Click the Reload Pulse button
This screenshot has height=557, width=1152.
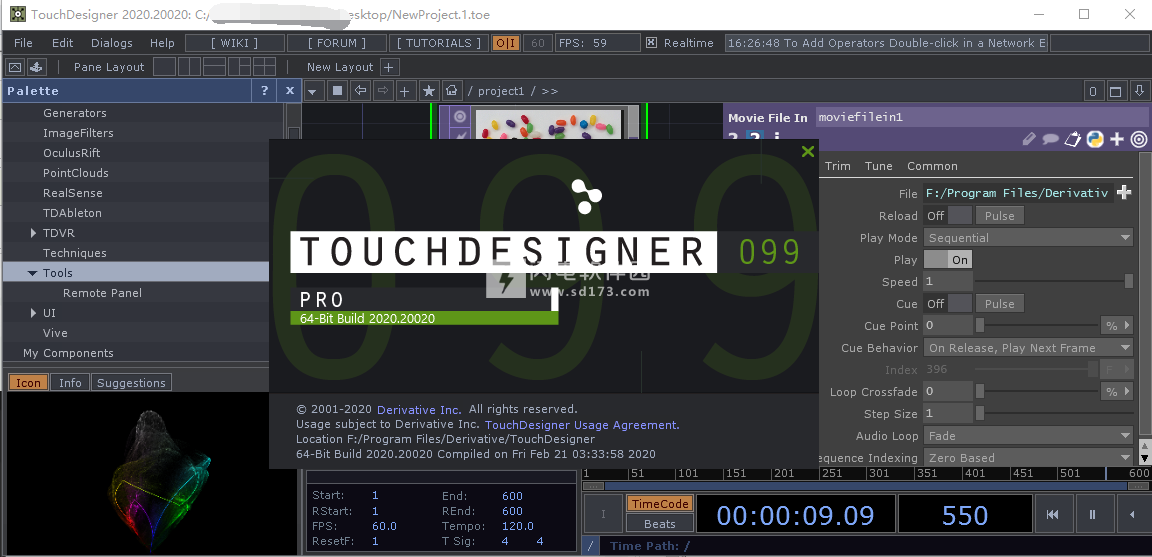click(999, 216)
